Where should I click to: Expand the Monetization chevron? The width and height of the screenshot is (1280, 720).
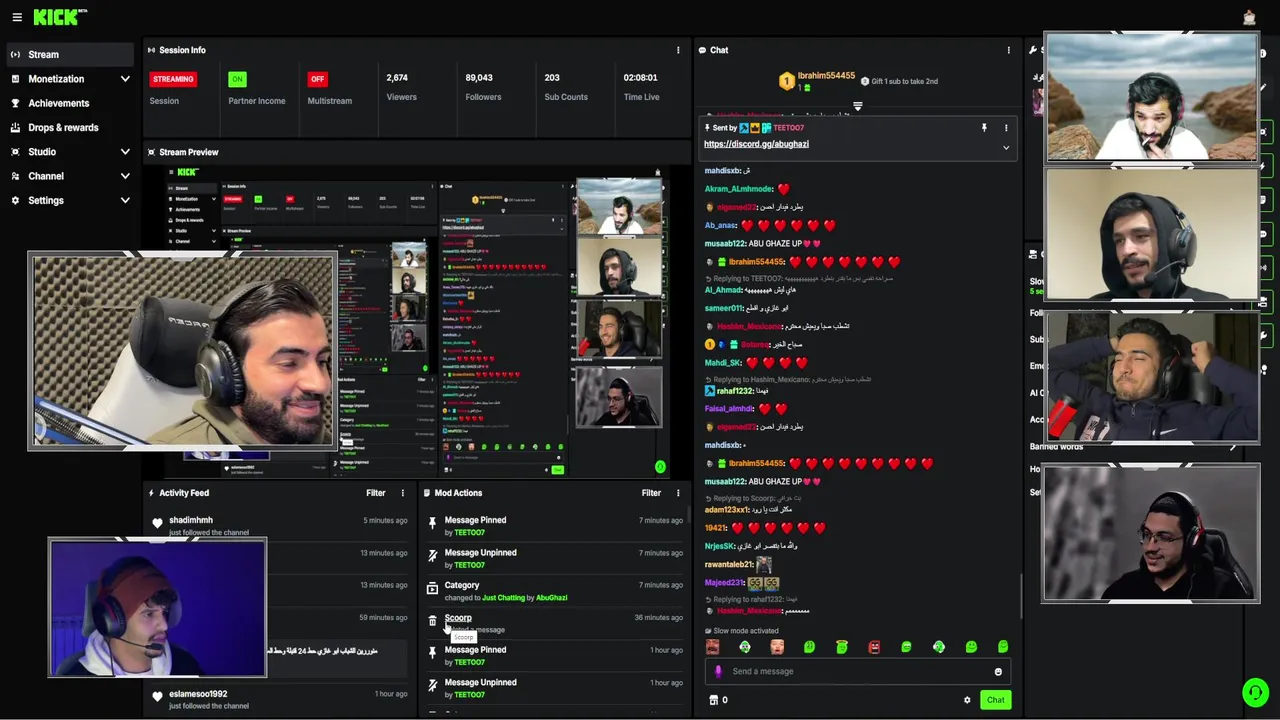tap(125, 79)
